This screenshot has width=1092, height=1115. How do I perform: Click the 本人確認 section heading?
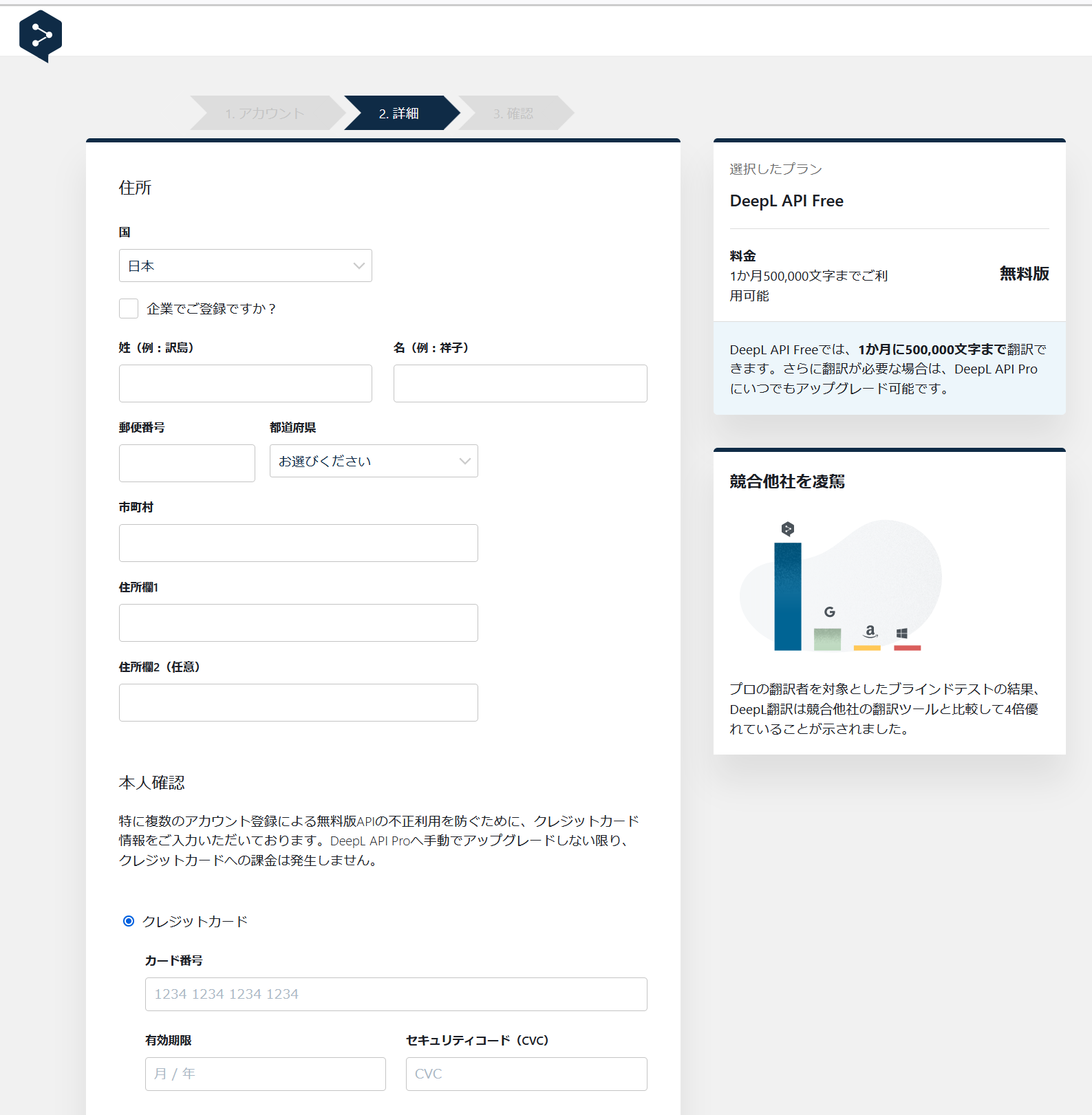pyautogui.click(x=152, y=782)
